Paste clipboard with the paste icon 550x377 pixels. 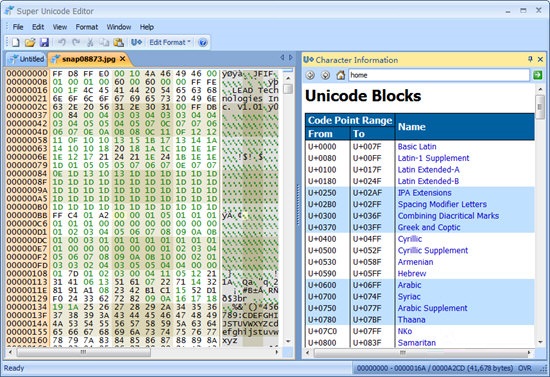(x=119, y=42)
